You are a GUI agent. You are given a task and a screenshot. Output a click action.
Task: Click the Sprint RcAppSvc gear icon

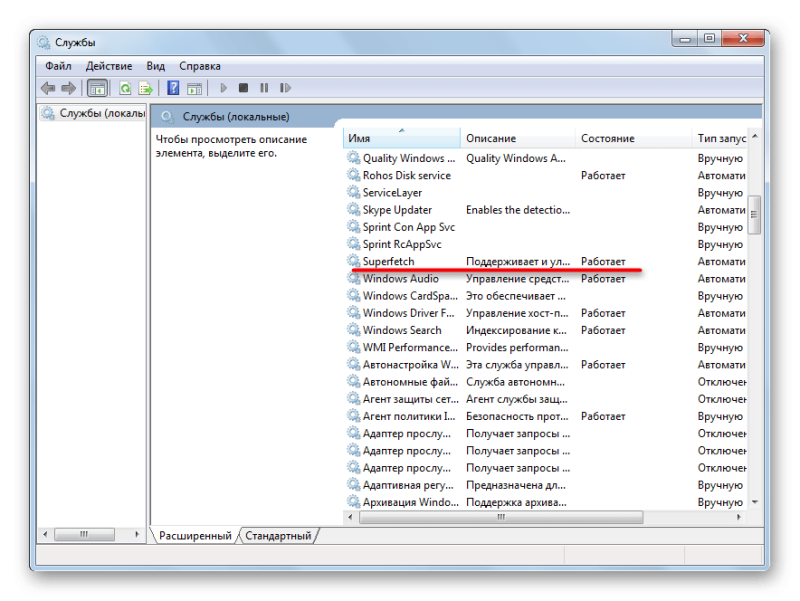(354, 244)
